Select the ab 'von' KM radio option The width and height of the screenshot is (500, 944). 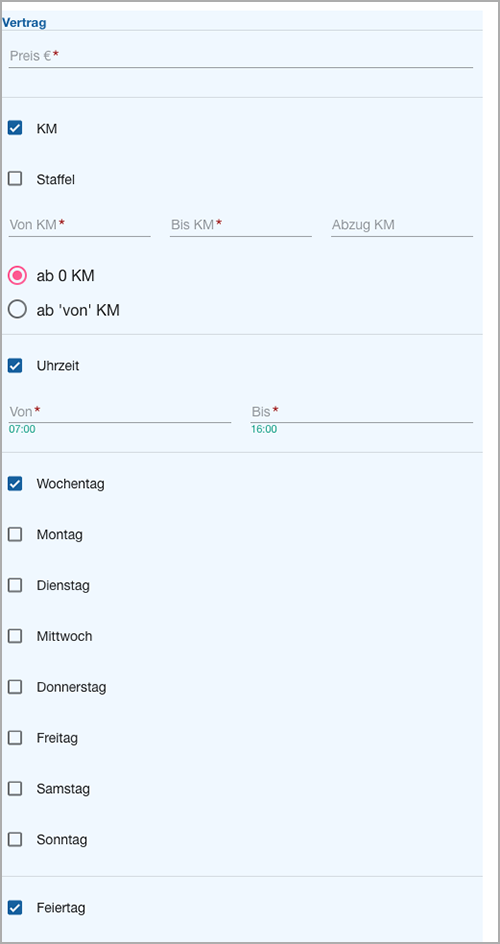pos(17,309)
